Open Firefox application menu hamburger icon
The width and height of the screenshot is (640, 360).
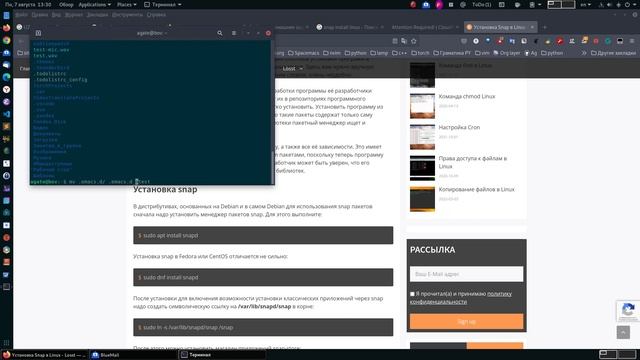[x=632, y=41]
